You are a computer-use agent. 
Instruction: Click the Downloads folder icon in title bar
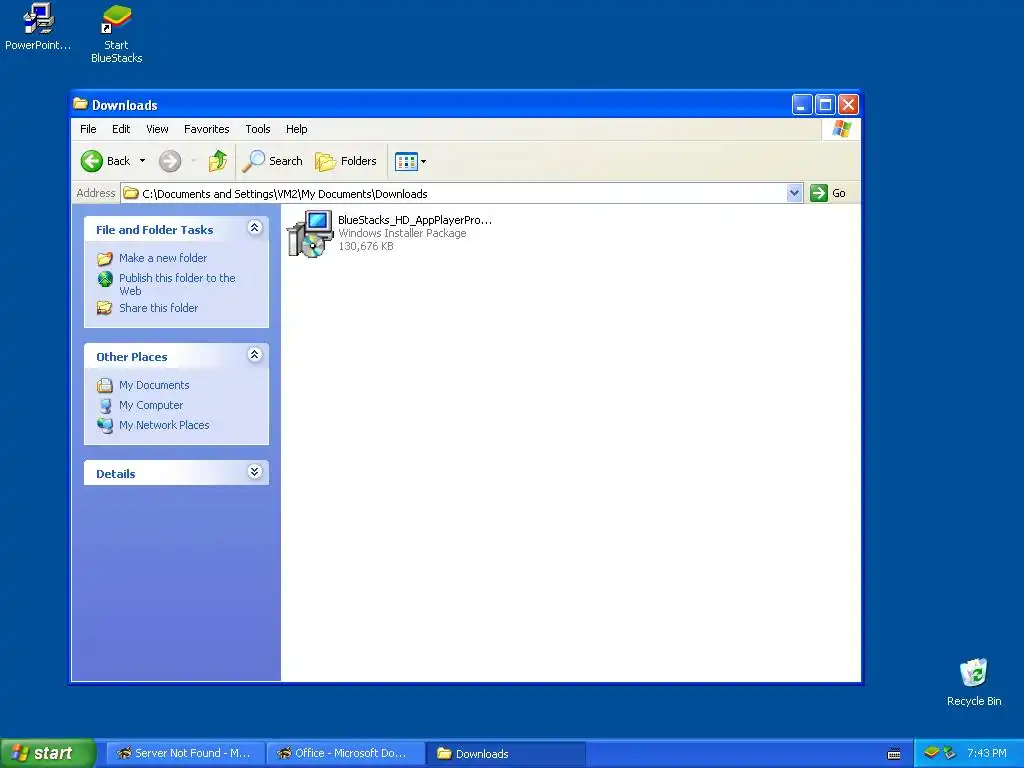(x=80, y=104)
